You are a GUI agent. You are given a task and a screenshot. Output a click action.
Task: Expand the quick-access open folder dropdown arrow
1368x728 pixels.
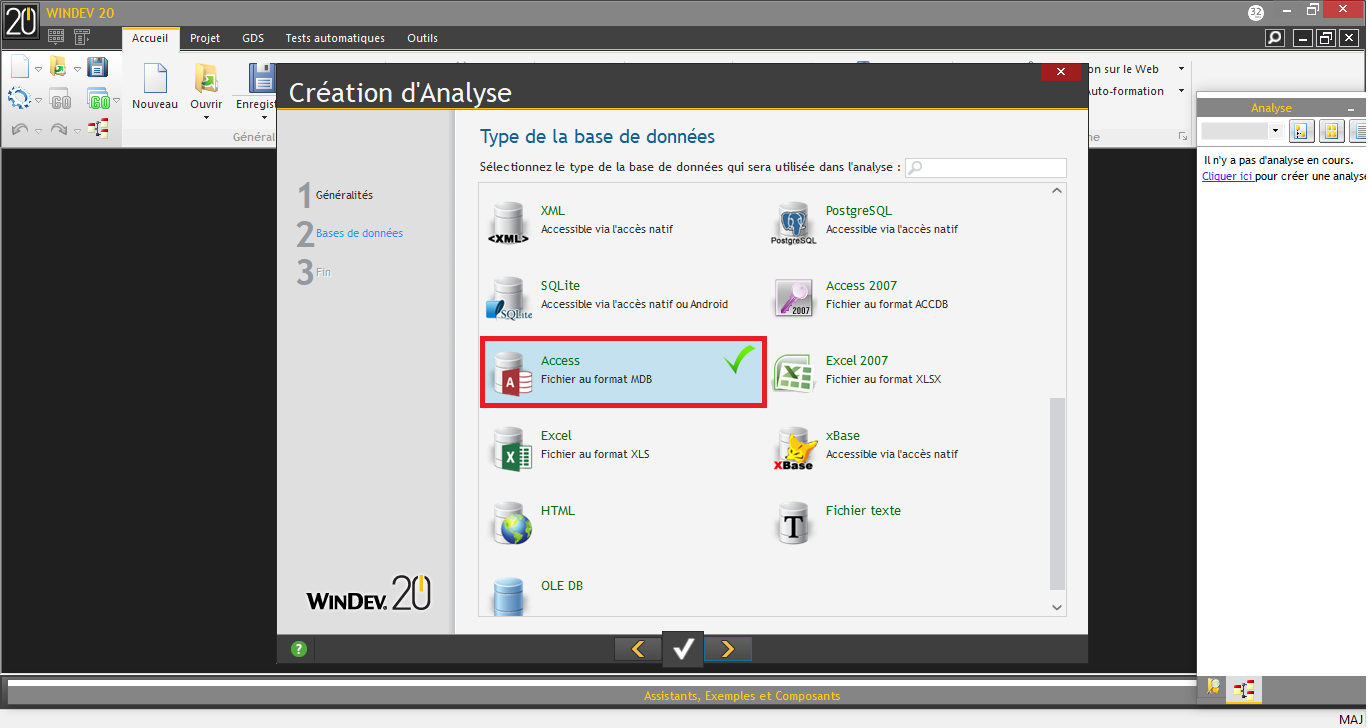[76, 70]
